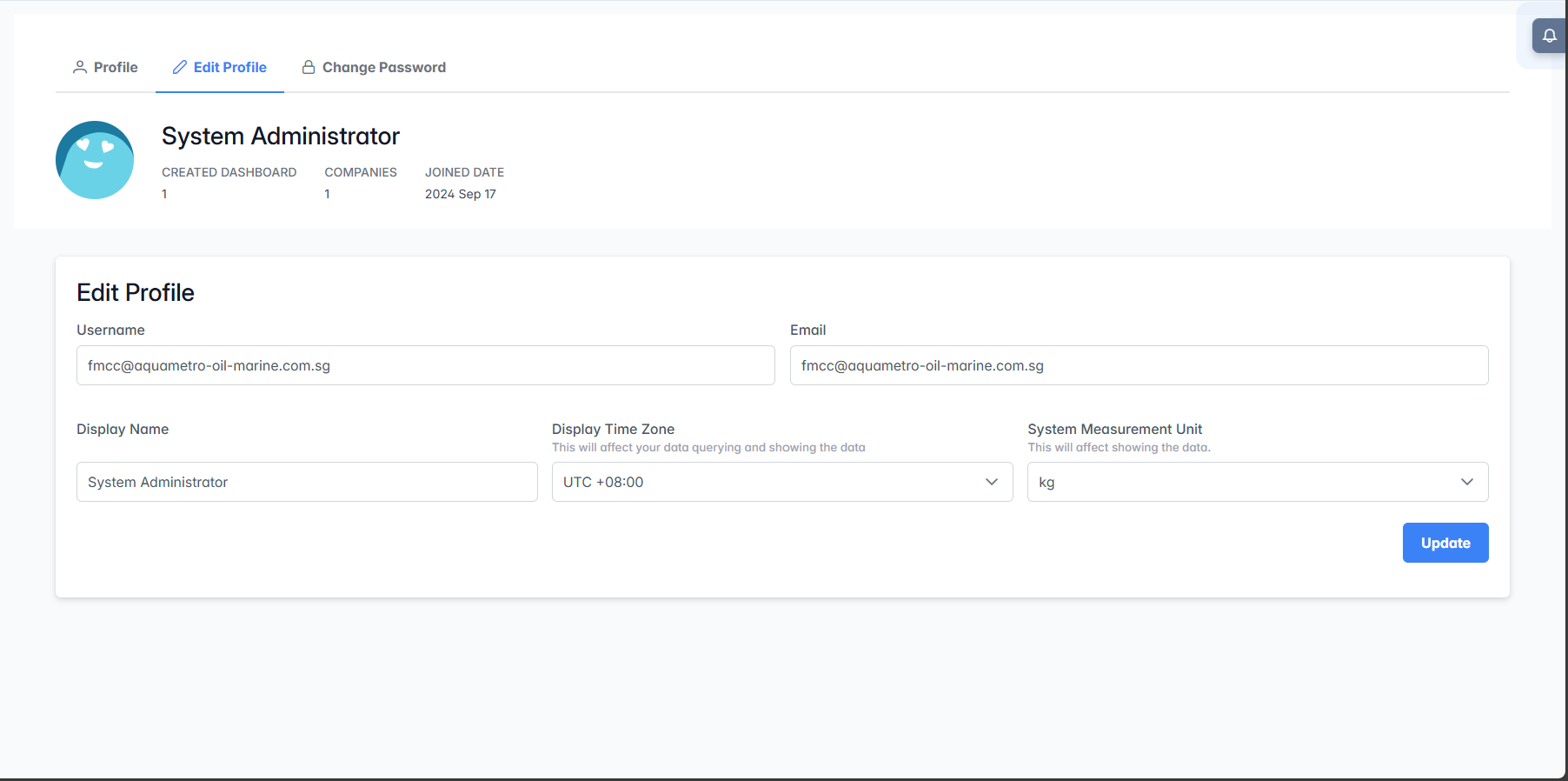Open the UTC +08:00 time zone dropdown
Image resolution: width=1568 pixels, height=781 pixels.
pos(765,482)
